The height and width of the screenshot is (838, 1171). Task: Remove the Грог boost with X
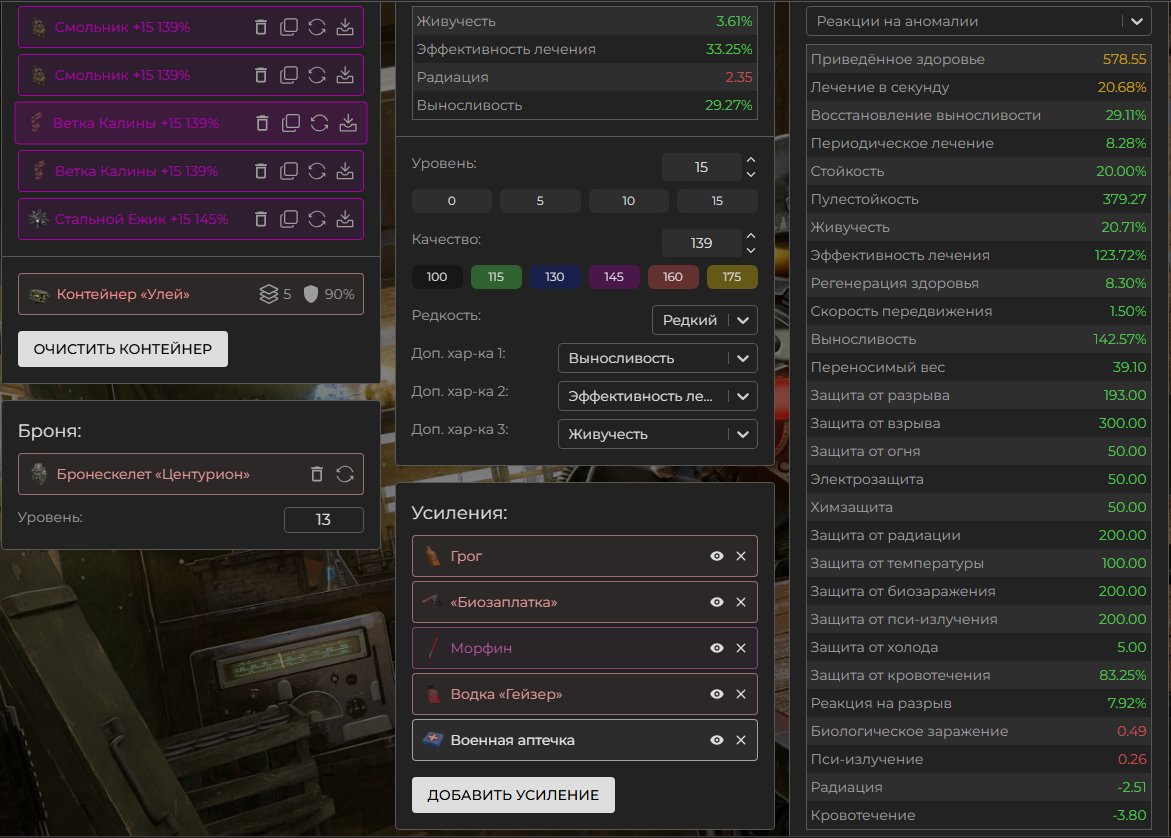click(x=741, y=556)
